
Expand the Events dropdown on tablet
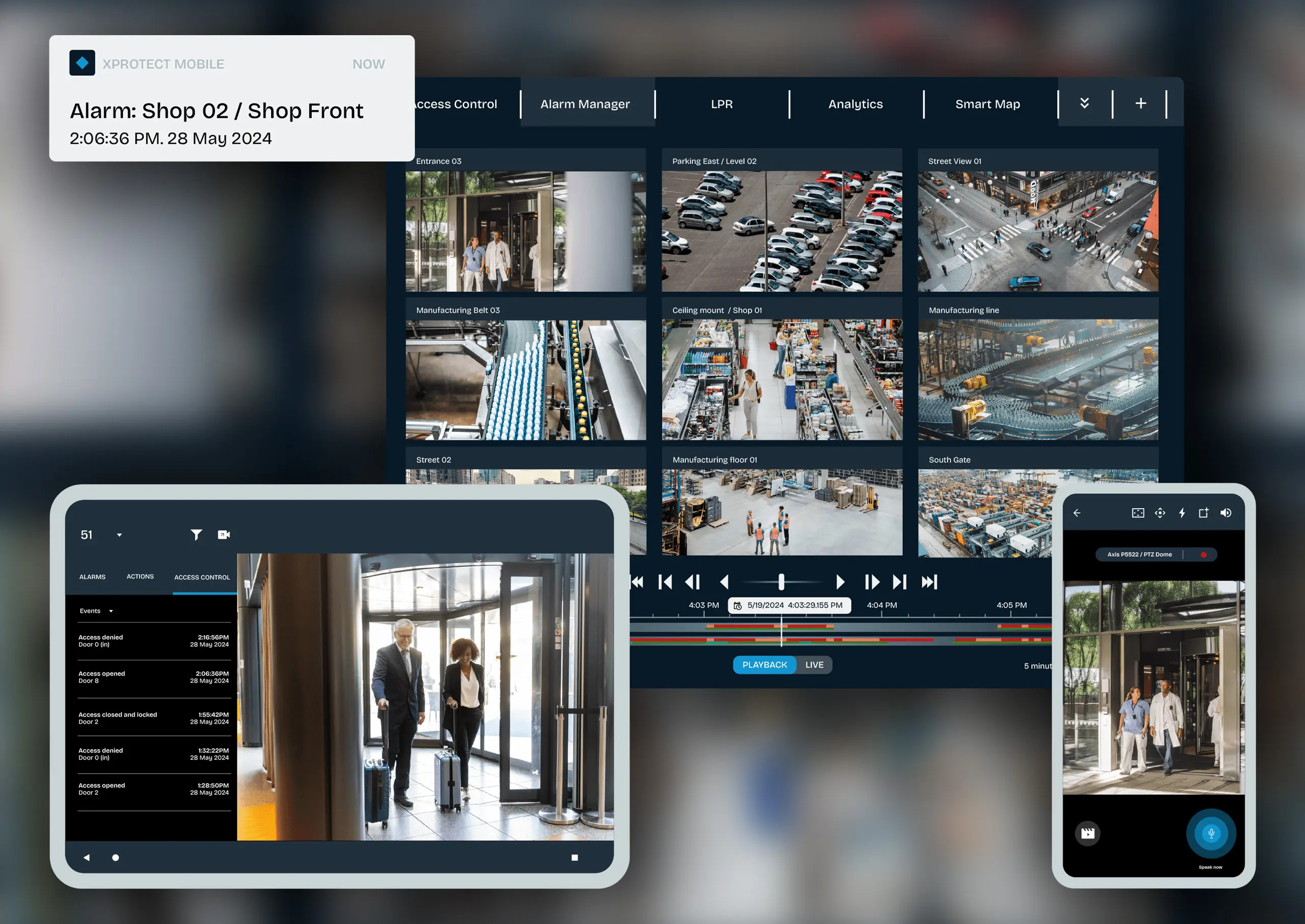111,611
